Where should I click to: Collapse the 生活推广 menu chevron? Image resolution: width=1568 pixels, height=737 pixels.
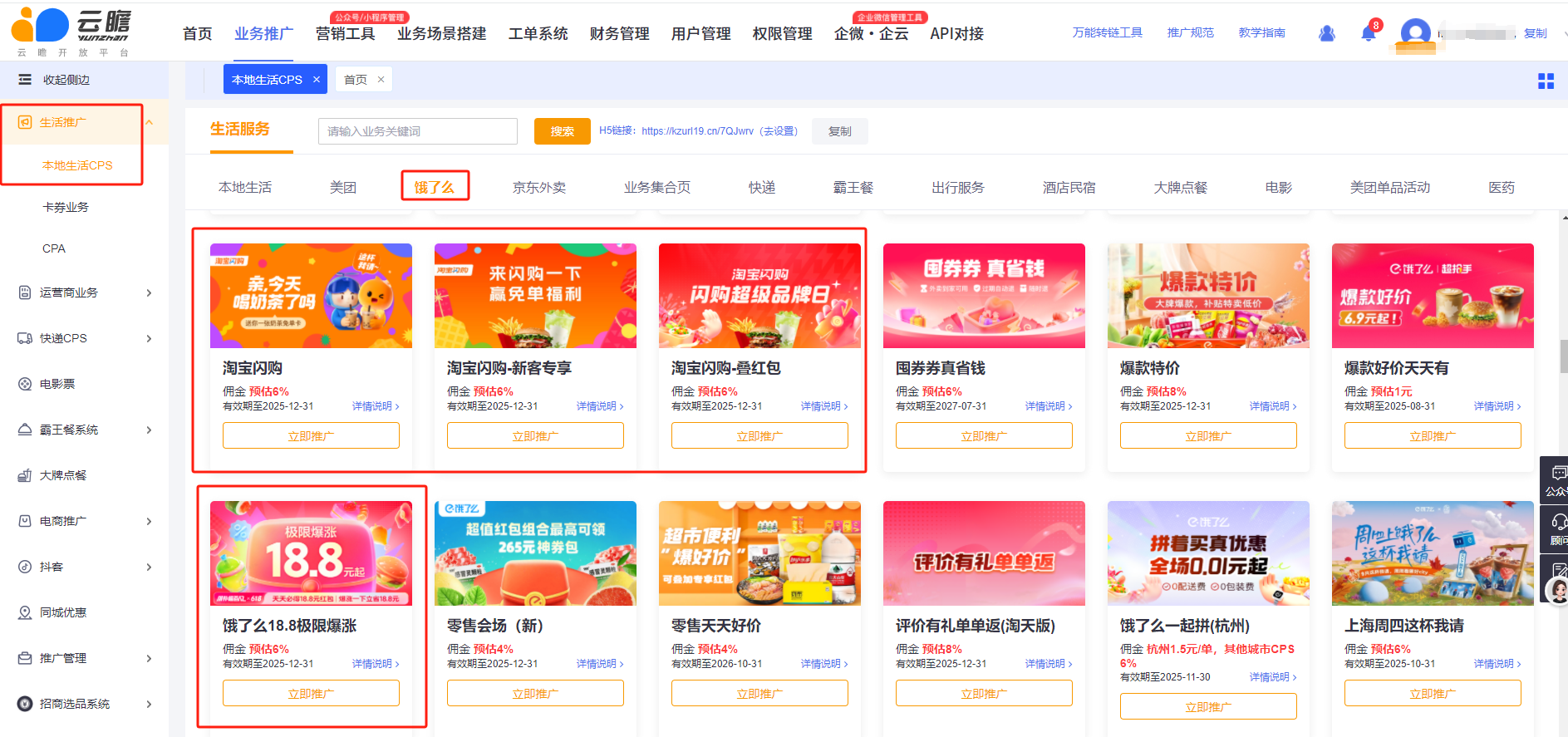point(150,122)
